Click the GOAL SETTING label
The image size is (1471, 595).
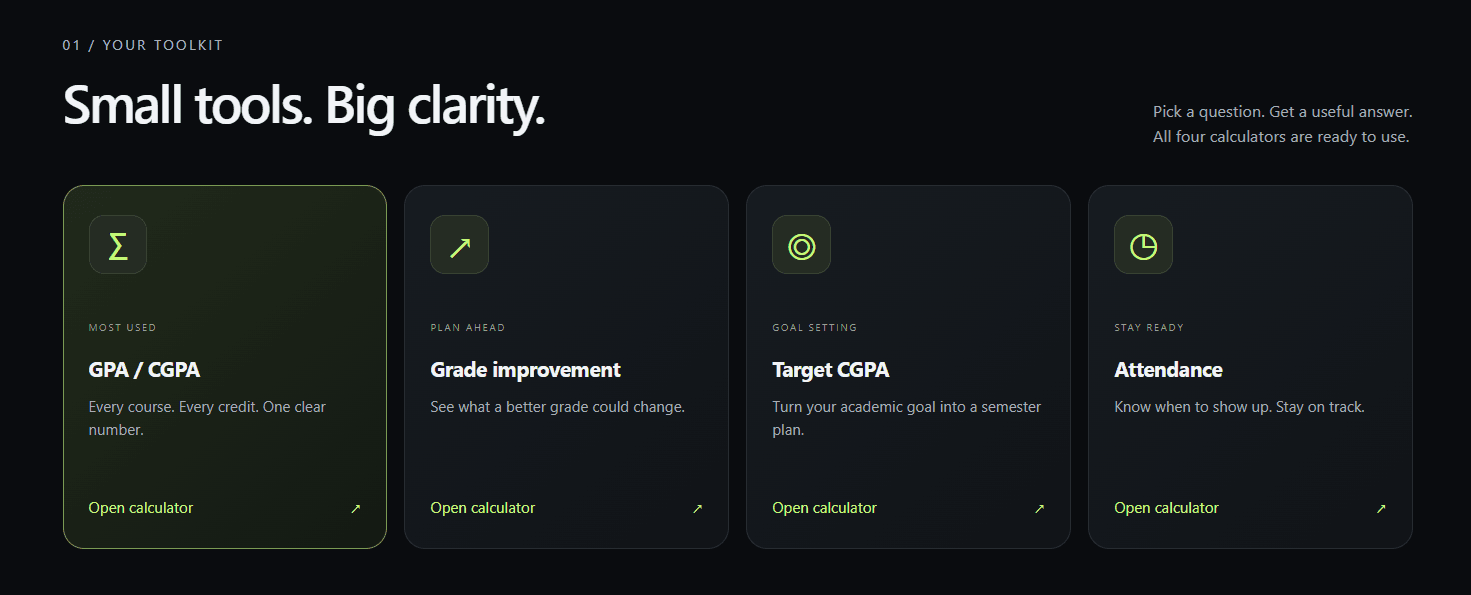coord(815,328)
